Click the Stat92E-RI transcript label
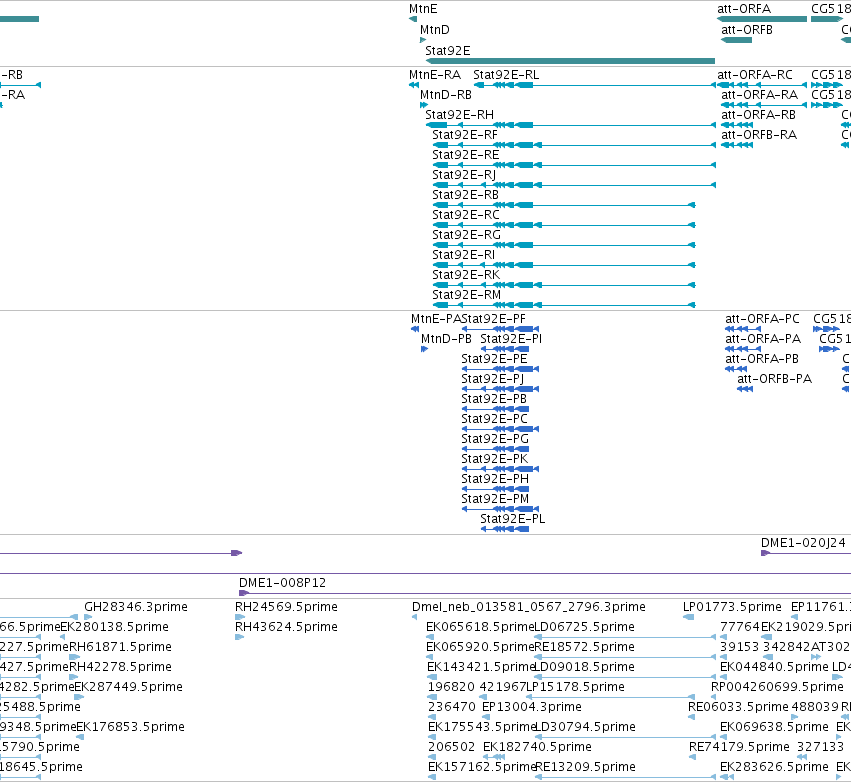The width and height of the screenshot is (851, 782). pyautogui.click(x=463, y=255)
